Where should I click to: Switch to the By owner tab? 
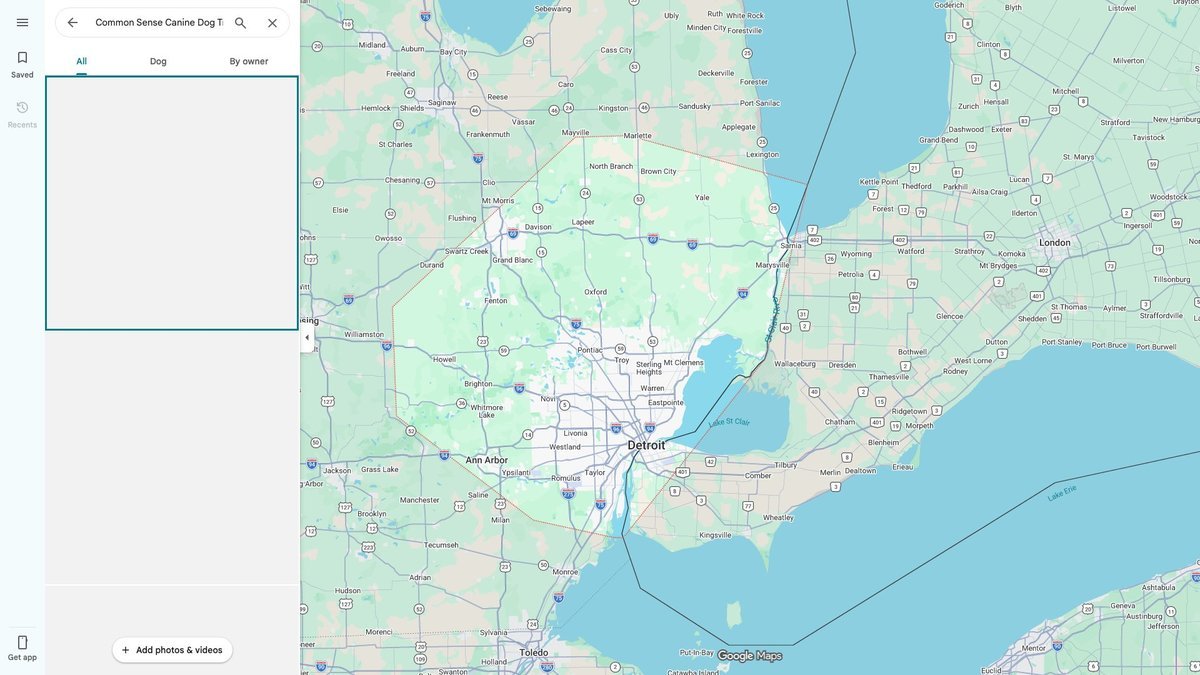(x=249, y=61)
